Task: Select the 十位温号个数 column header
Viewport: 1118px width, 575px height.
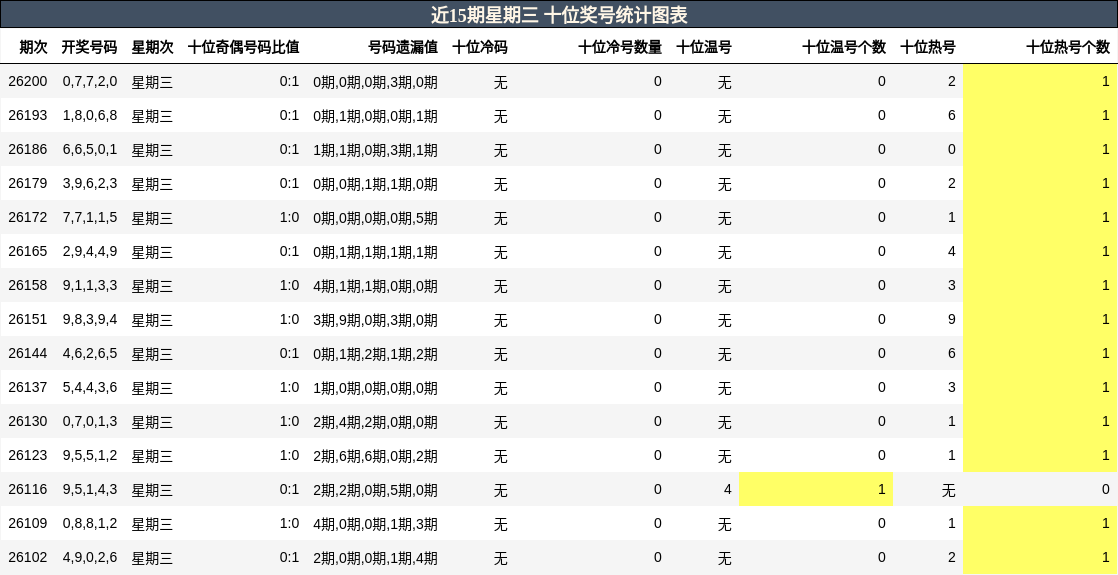Action: tap(843, 47)
